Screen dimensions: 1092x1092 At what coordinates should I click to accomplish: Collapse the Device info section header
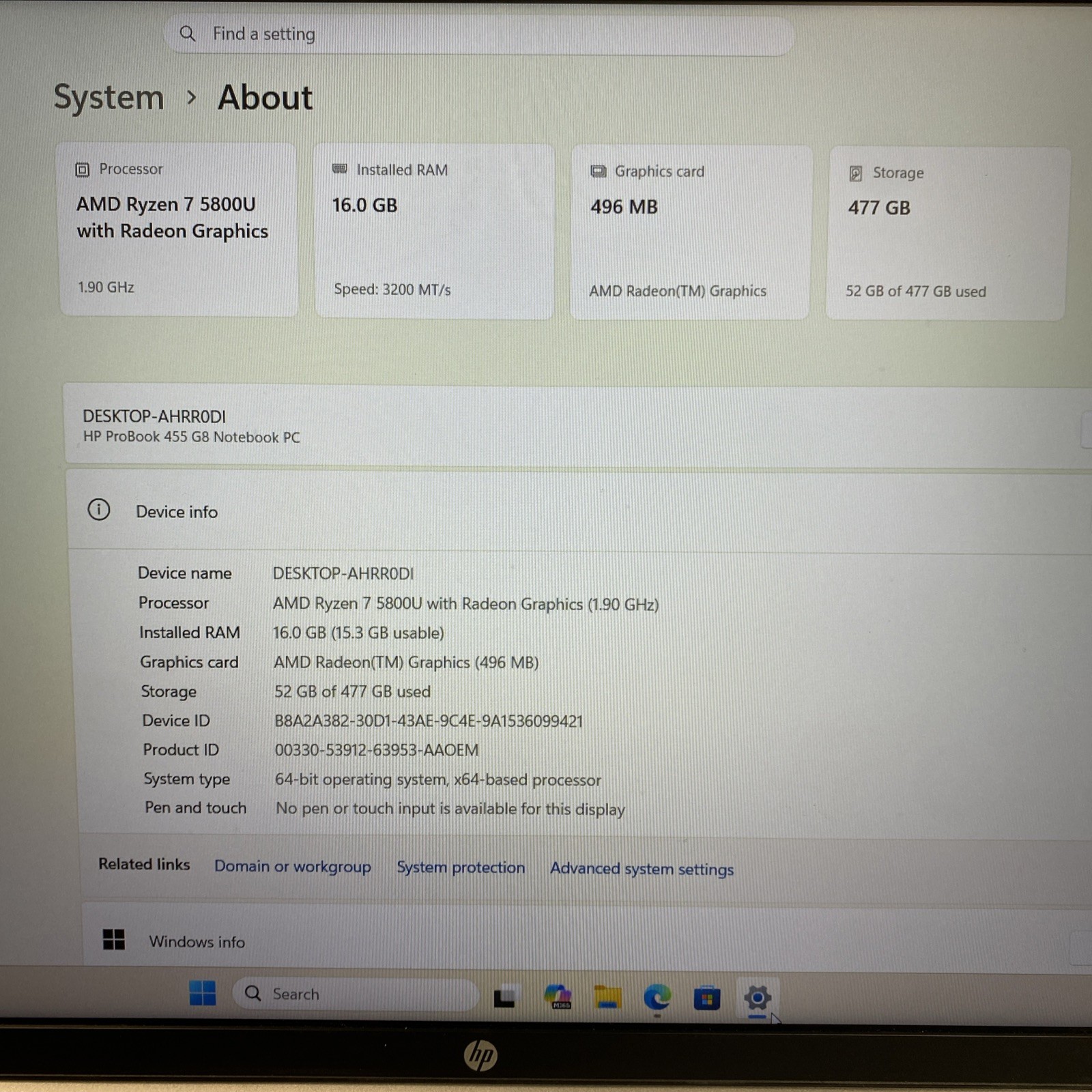(x=579, y=511)
